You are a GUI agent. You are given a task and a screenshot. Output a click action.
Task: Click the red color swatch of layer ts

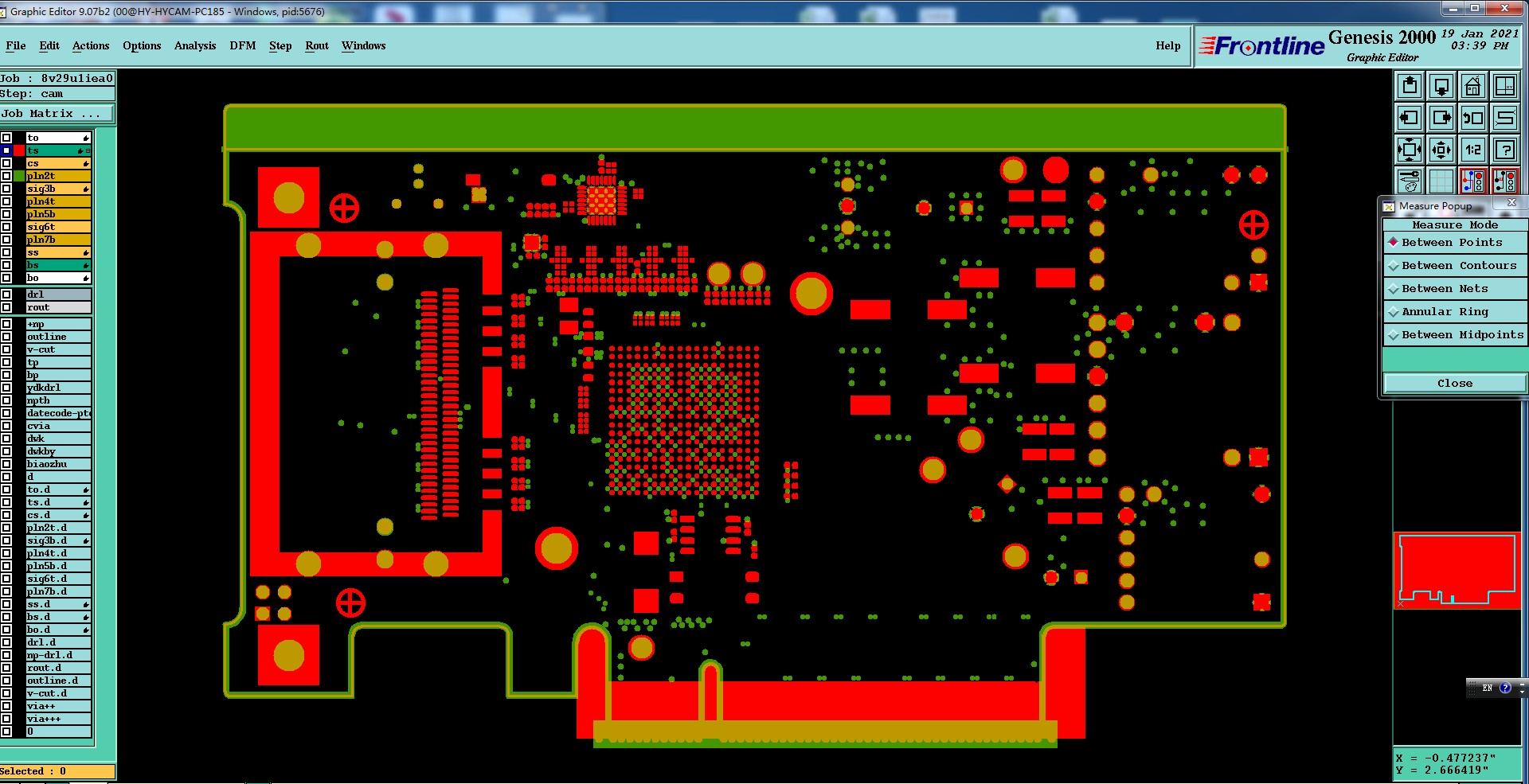coord(19,150)
